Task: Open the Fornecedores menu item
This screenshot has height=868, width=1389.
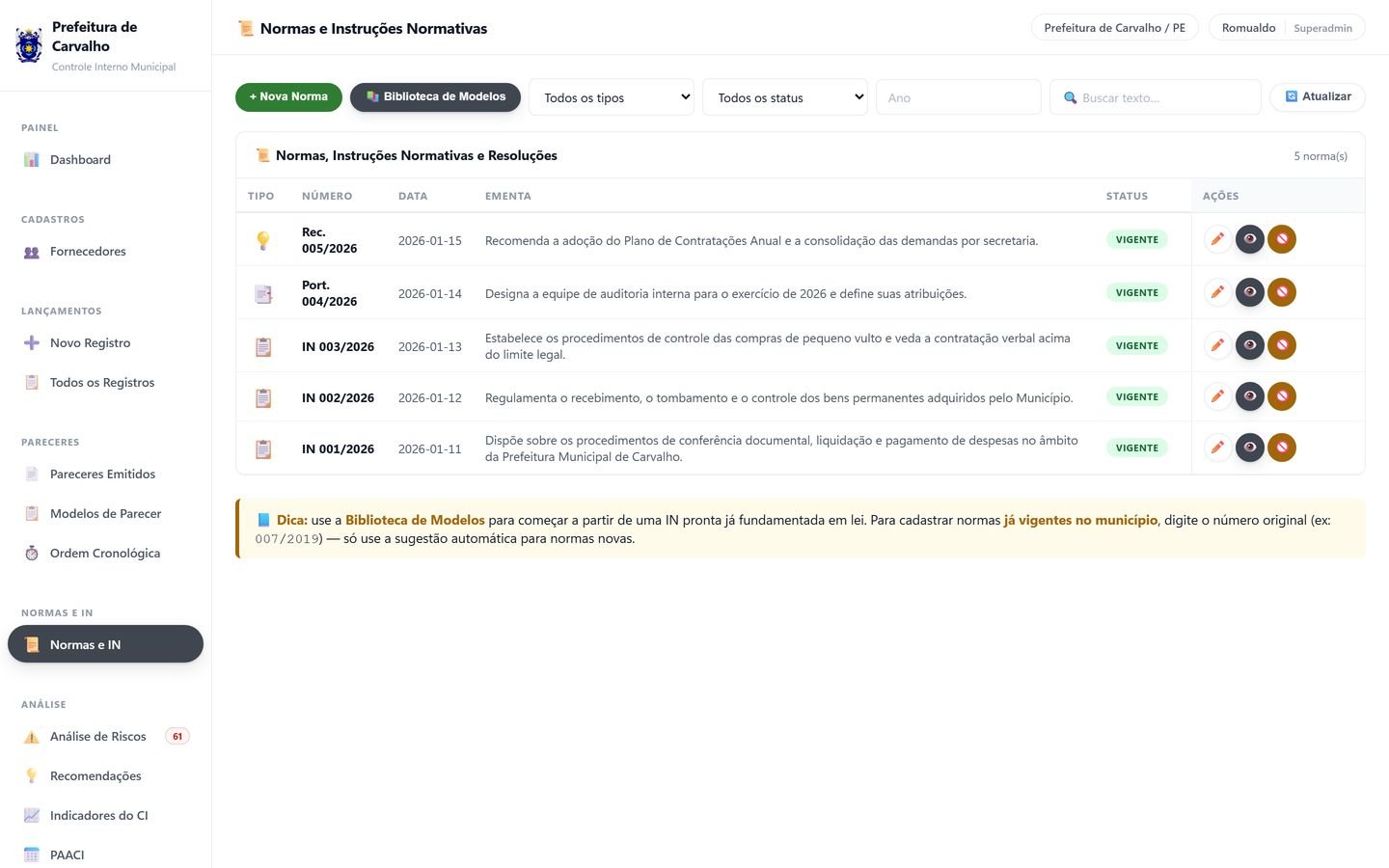Action: tap(105, 252)
